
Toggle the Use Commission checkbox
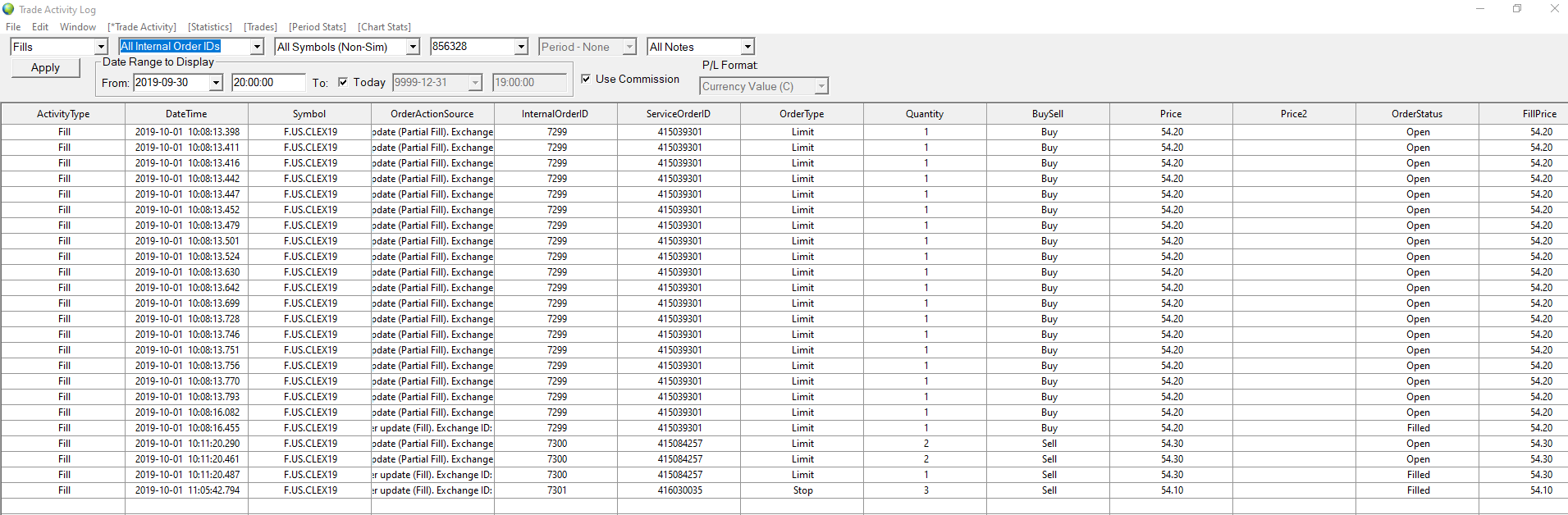[x=586, y=79]
